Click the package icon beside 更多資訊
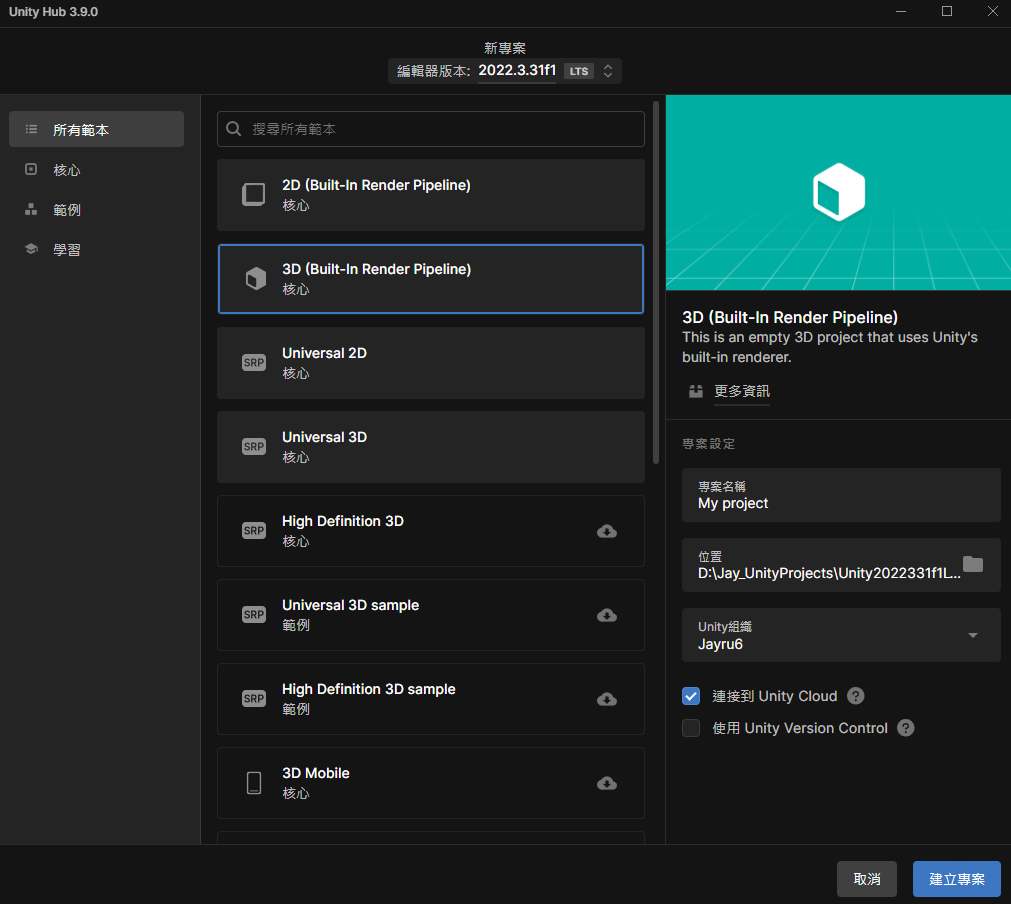This screenshot has height=904, width=1011. pyautogui.click(x=696, y=391)
